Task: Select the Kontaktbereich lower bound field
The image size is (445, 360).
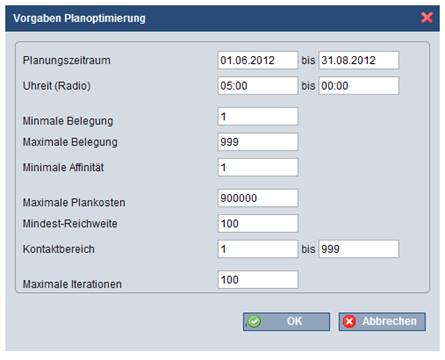Action: click(x=258, y=249)
